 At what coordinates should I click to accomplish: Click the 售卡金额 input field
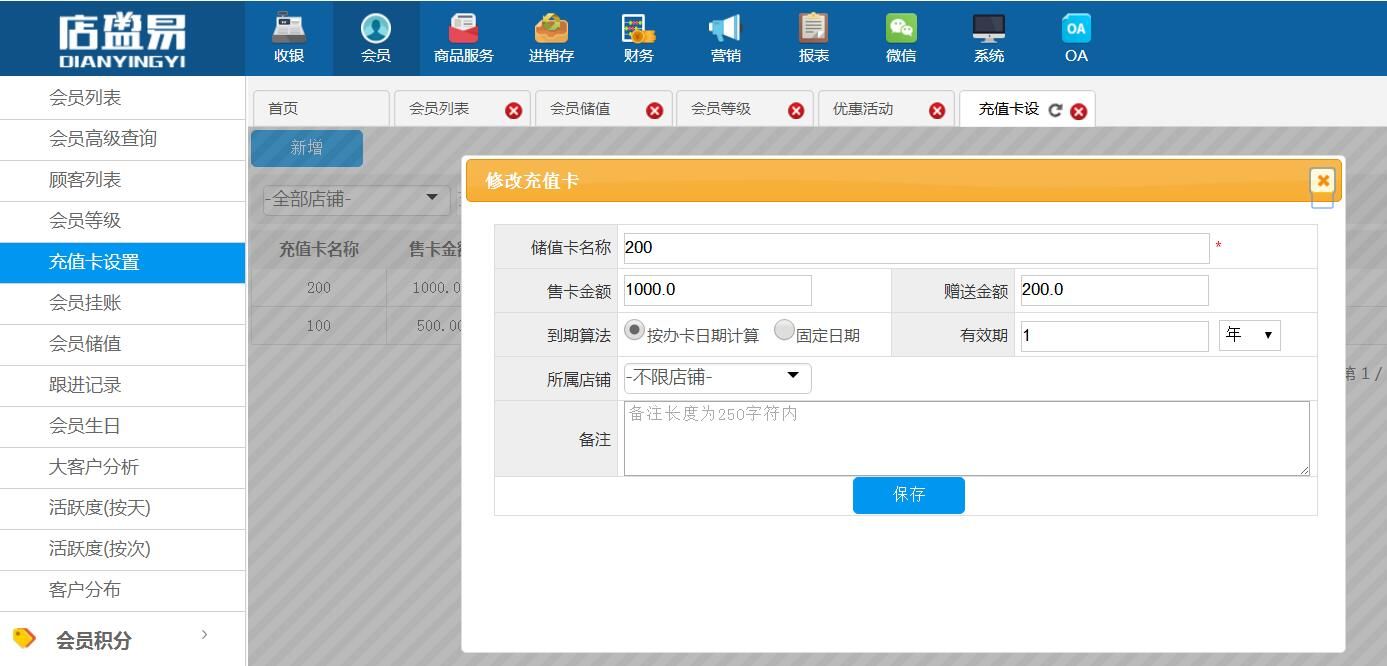point(717,290)
